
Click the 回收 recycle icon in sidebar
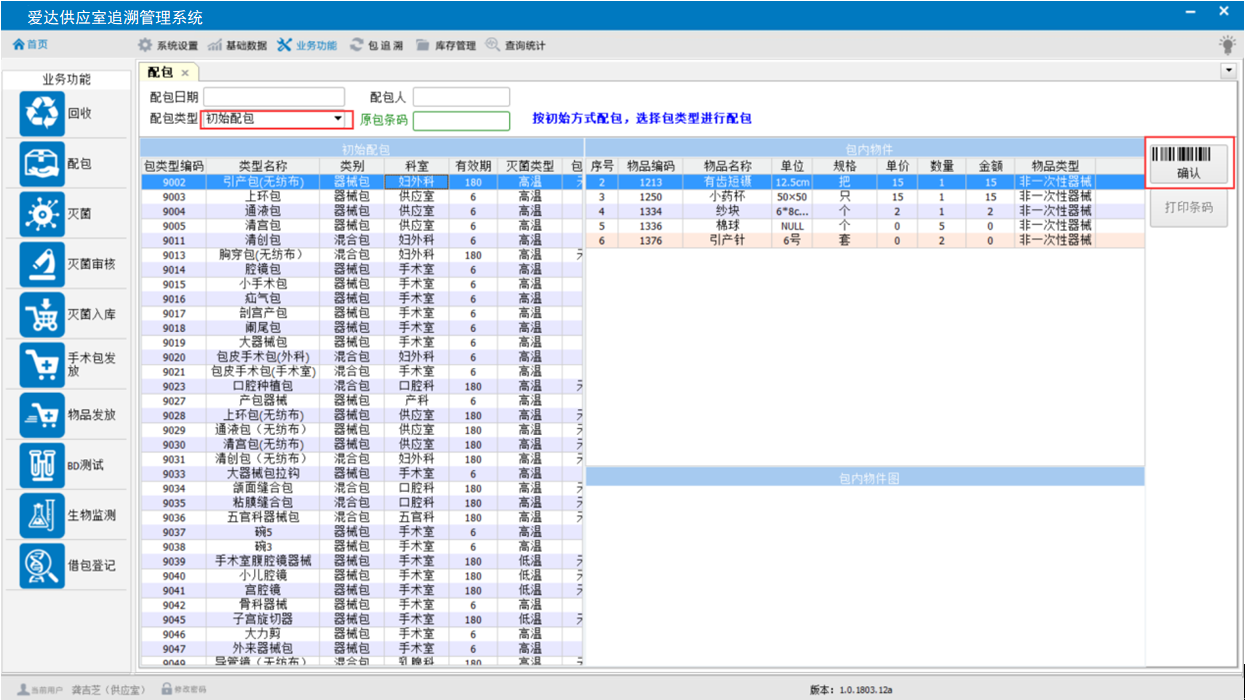click(x=42, y=114)
